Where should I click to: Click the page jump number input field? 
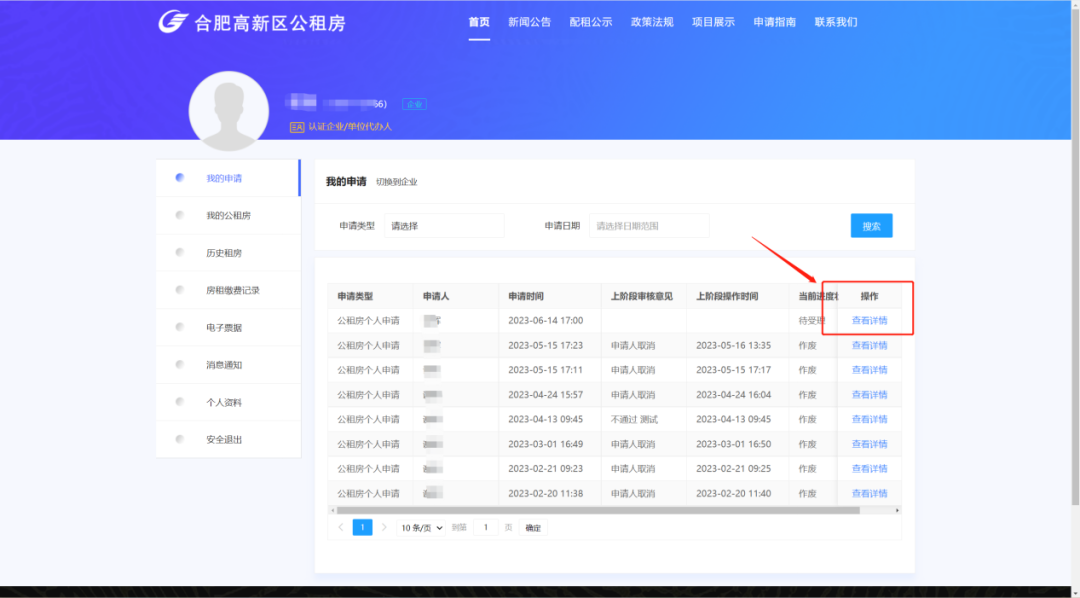[x=485, y=527]
